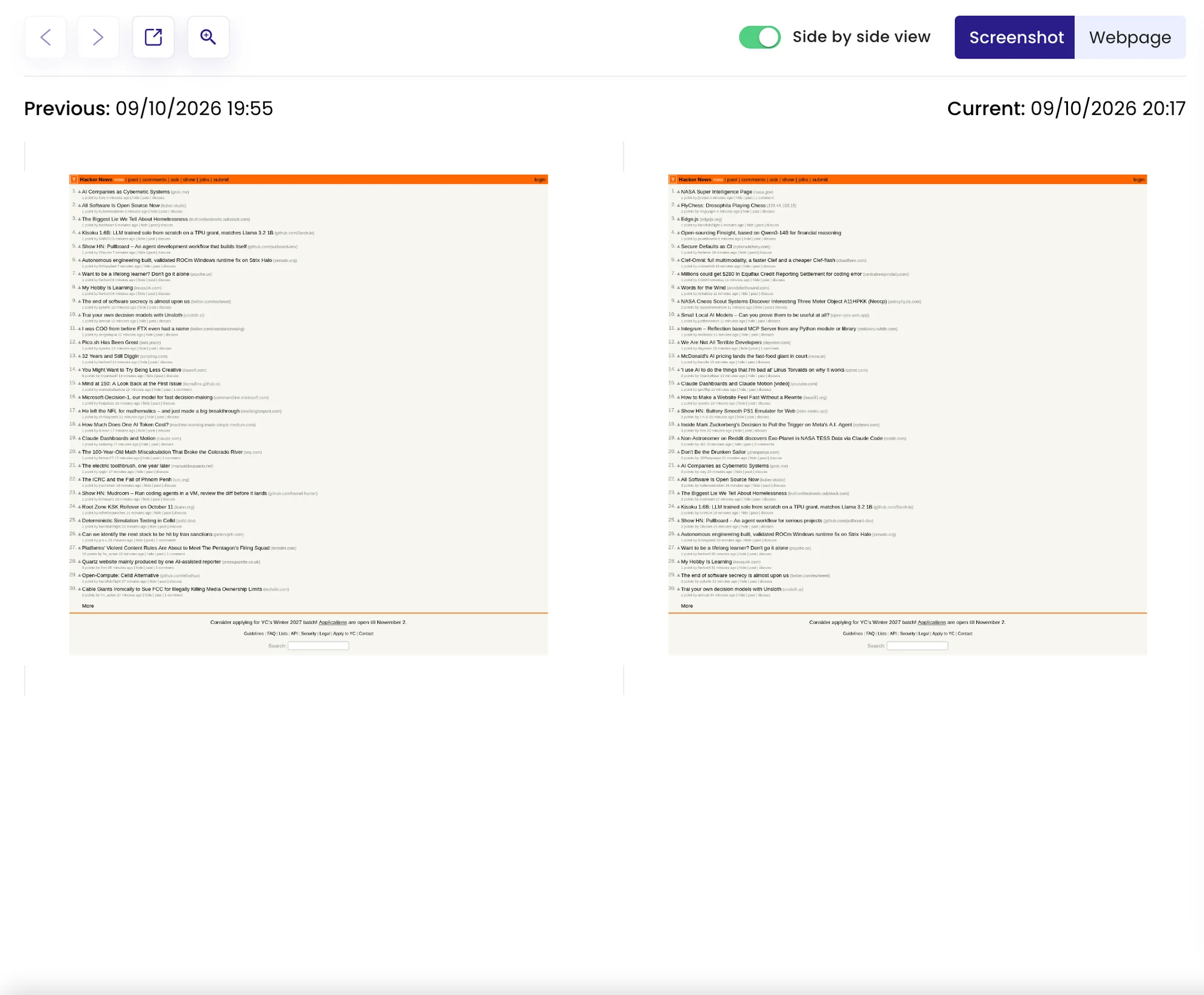The width and height of the screenshot is (1204, 995).
Task: Click 'login' in the previous screenshot header
Action: 540,179
